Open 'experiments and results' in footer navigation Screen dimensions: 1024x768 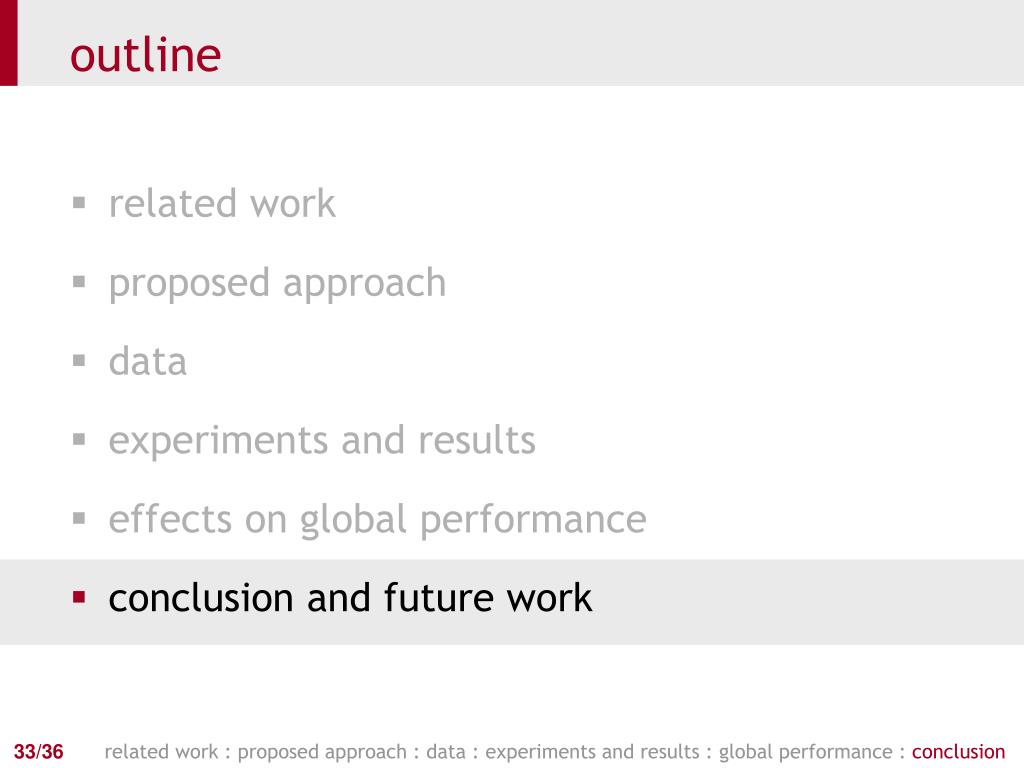coord(592,752)
